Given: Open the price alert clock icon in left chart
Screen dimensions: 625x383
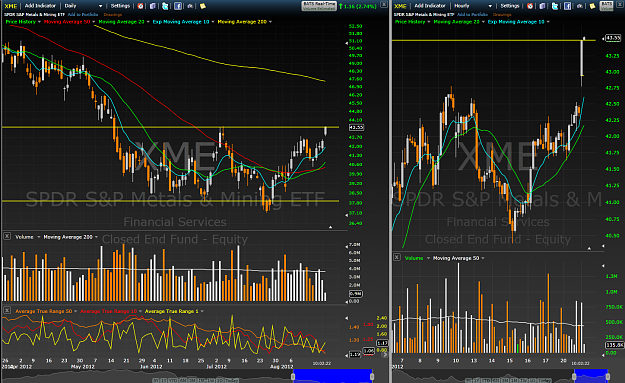Looking at the screenshot, I should coord(140,6).
